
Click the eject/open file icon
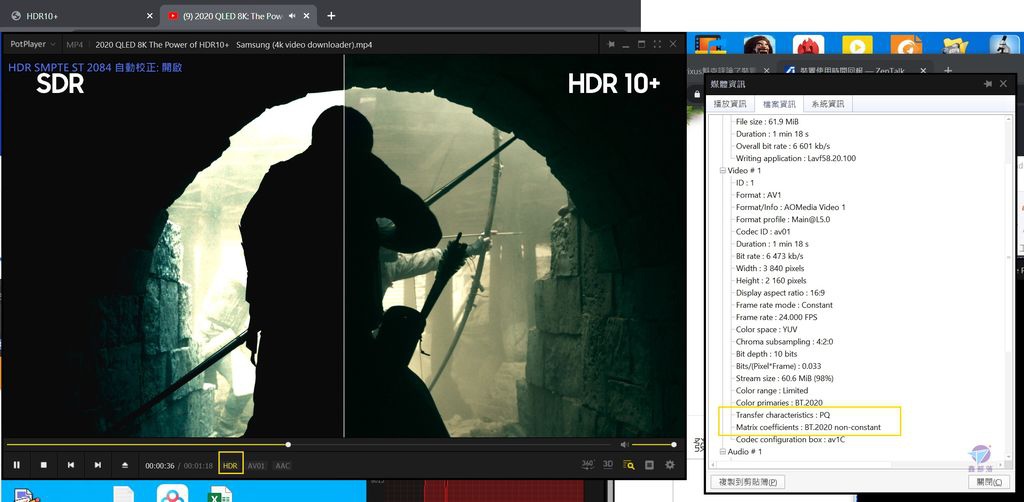point(125,465)
